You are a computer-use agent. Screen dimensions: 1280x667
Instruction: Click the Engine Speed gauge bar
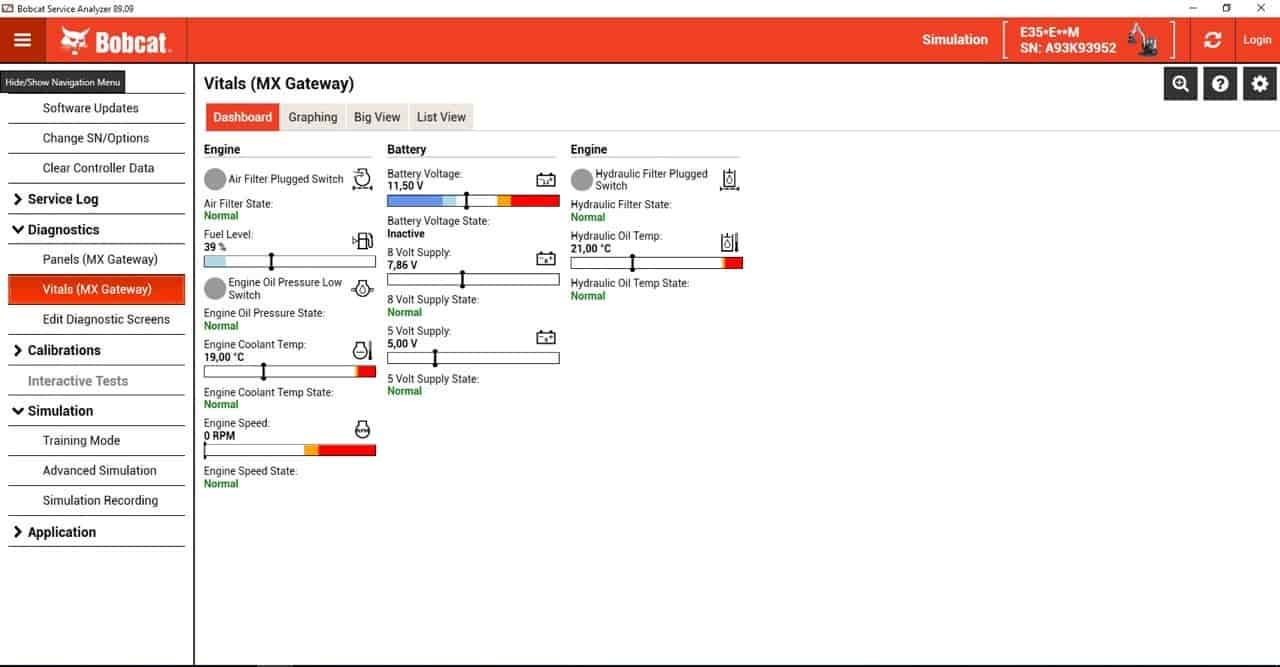290,450
